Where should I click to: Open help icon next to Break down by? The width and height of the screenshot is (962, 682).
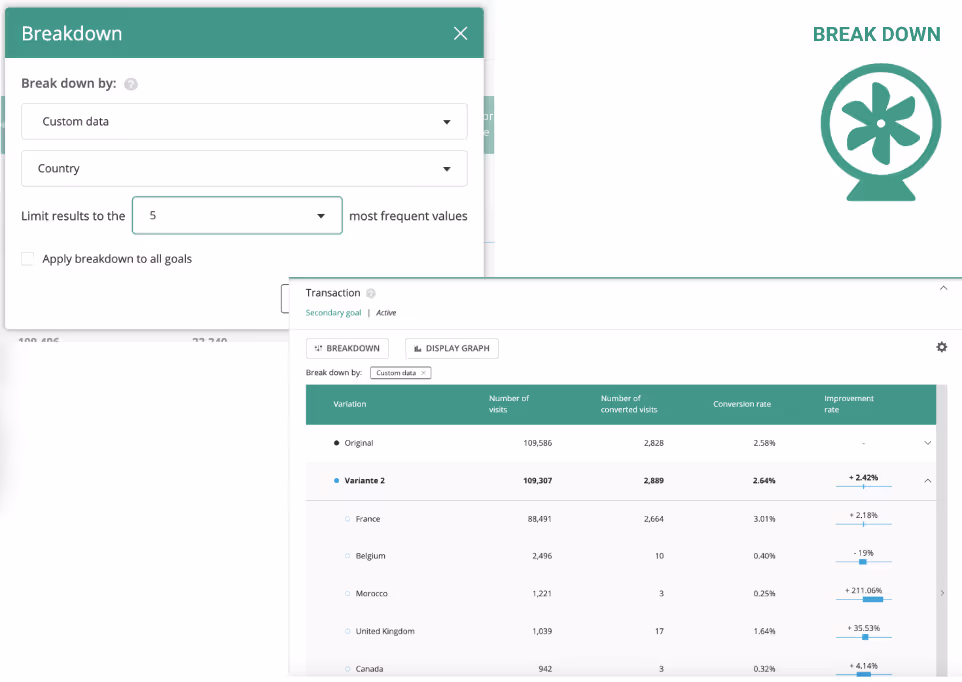tap(131, 84)
